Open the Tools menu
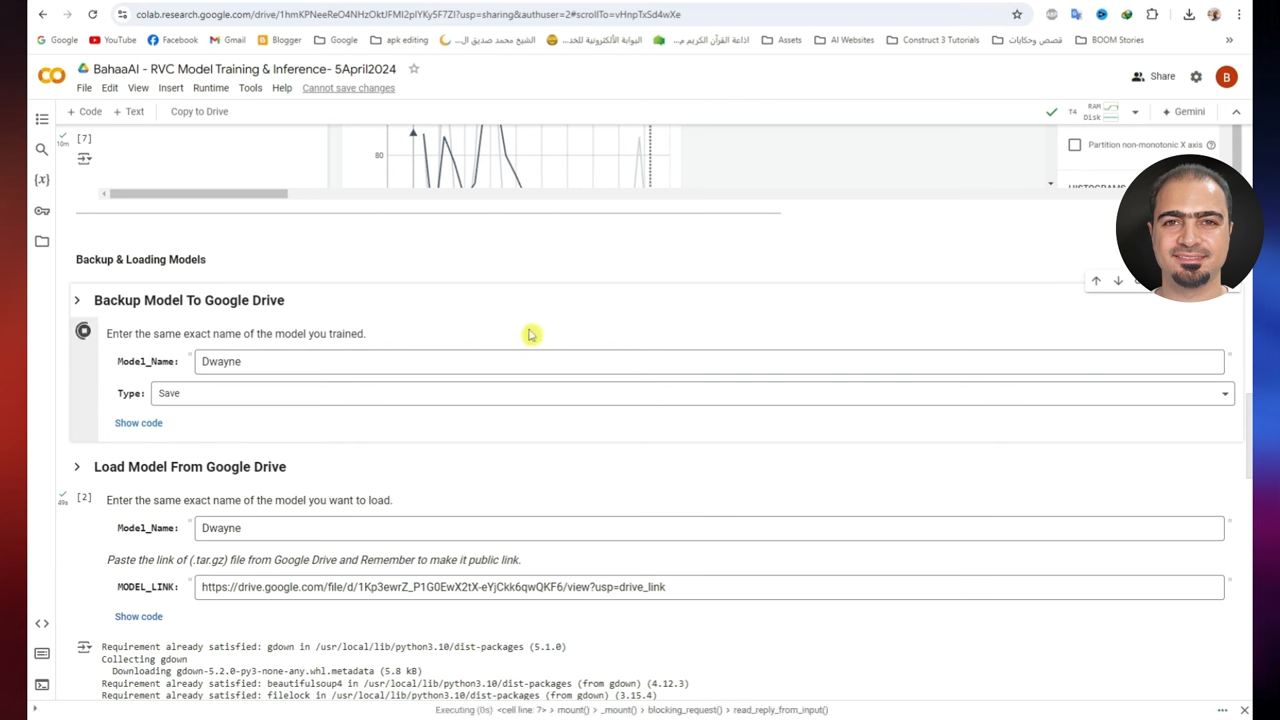1280x720 pixels. coord(250,88)
